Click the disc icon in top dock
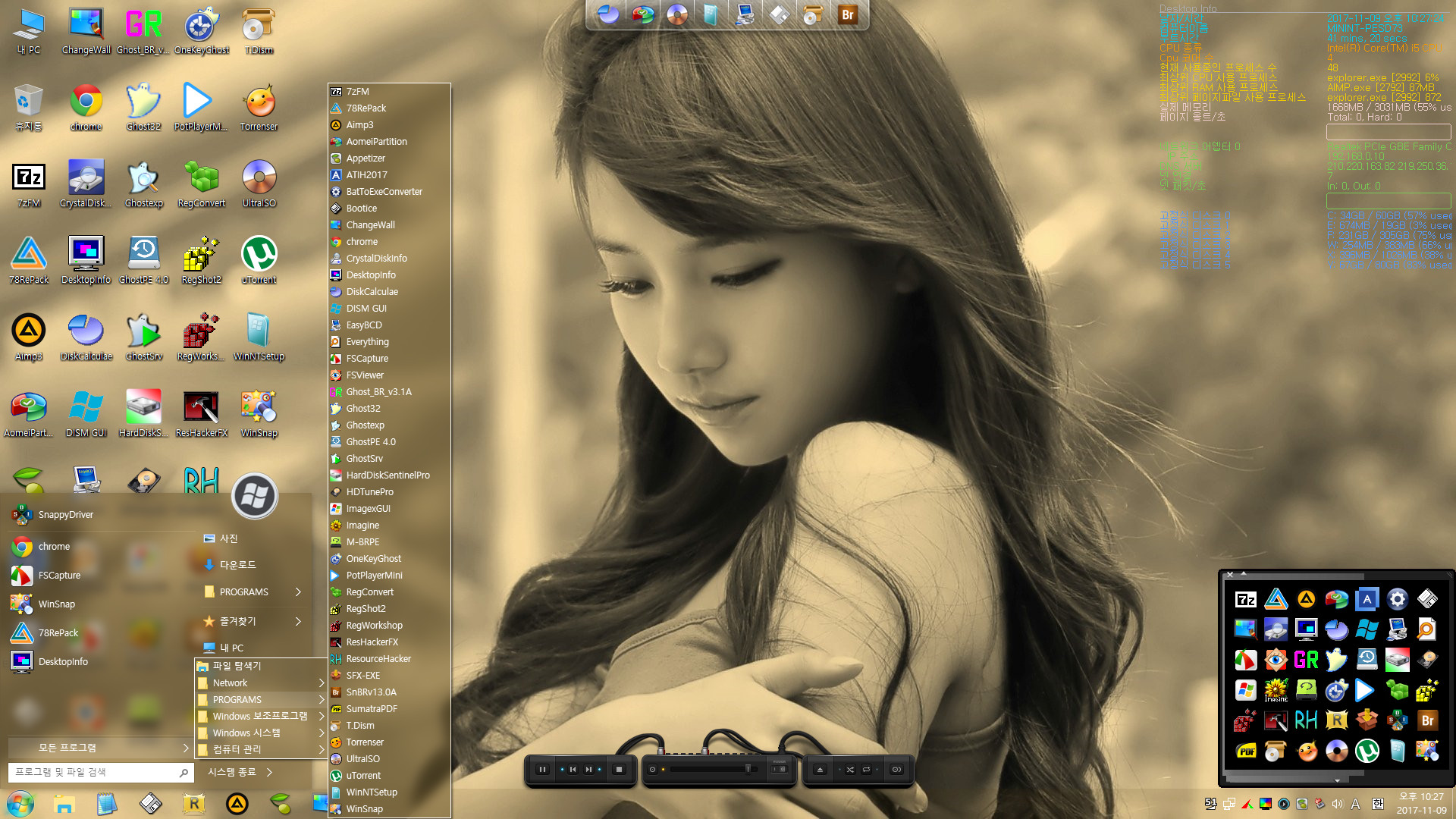The width and height of the screenshot is (1456, 819). (x=676, y=14)
